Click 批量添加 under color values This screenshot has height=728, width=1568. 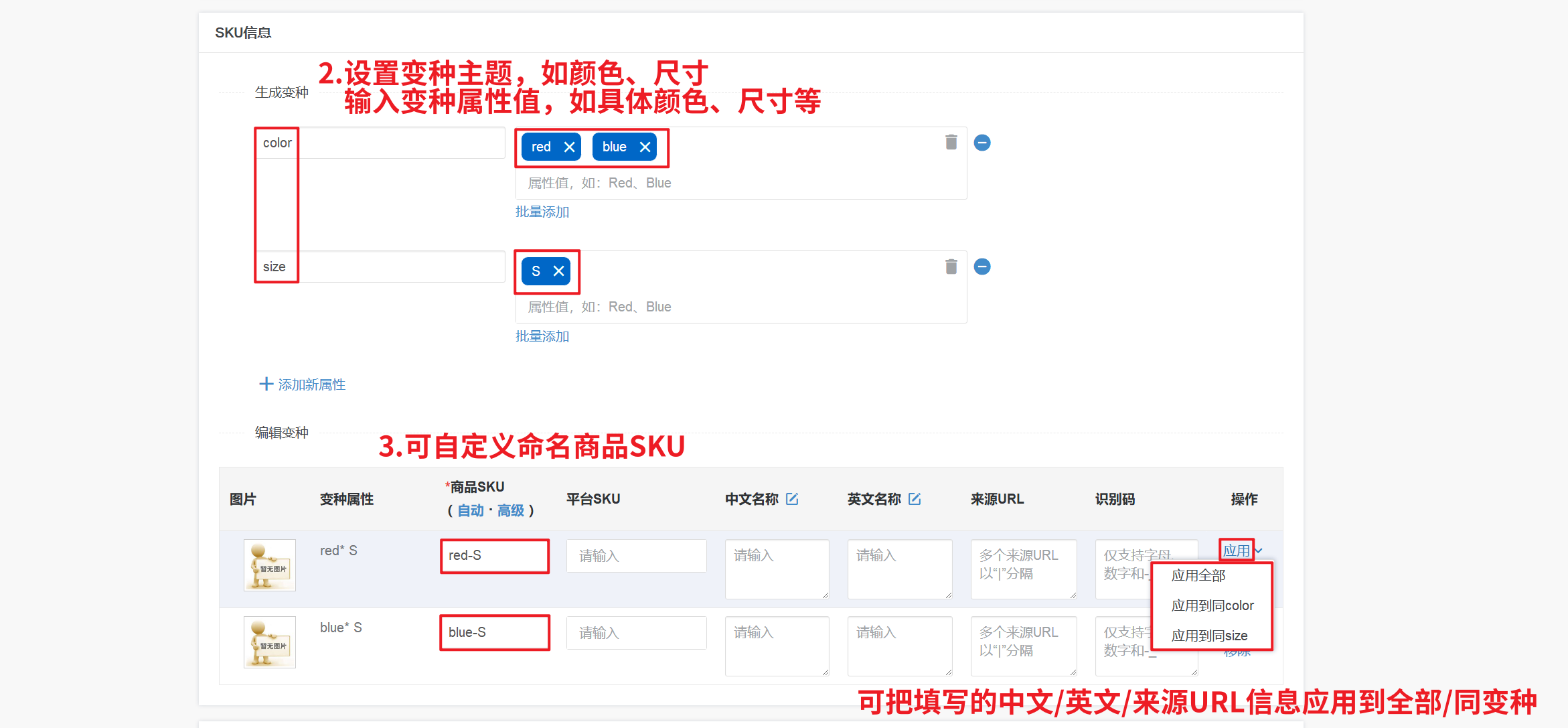[542, 212]
